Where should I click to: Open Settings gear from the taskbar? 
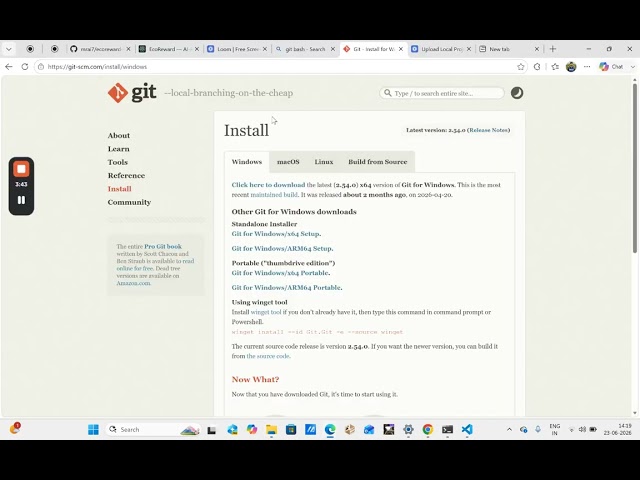[408, 429]
